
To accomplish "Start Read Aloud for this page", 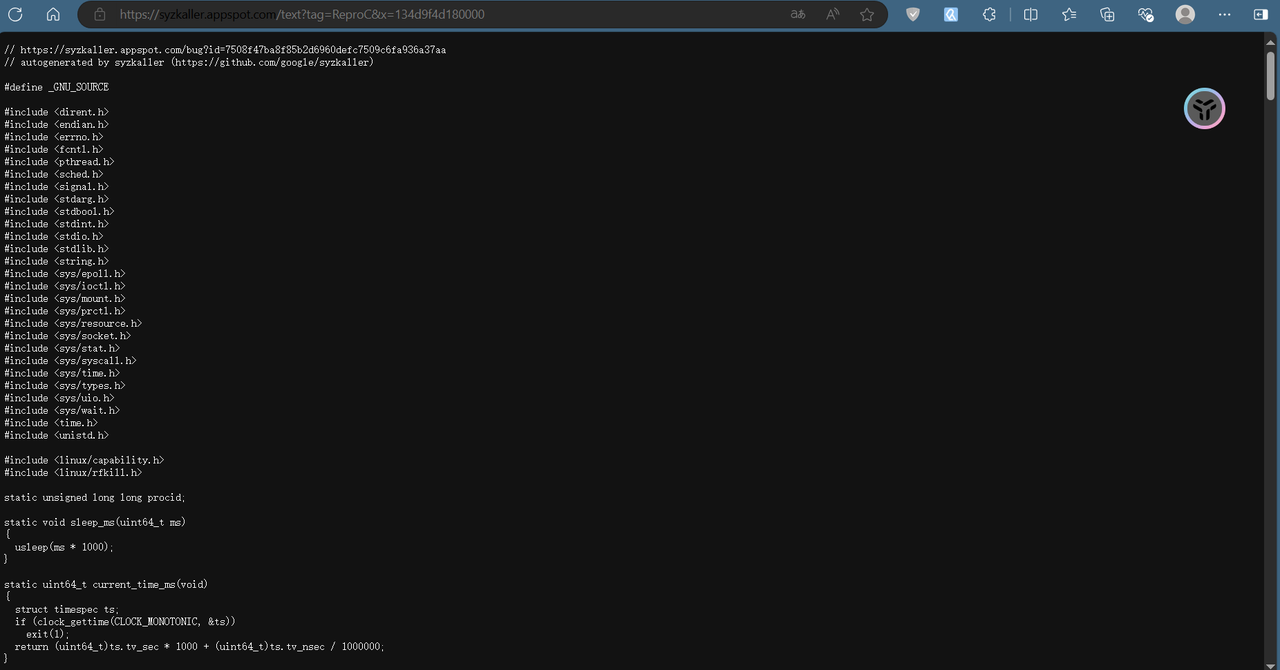I will (833, 15).
